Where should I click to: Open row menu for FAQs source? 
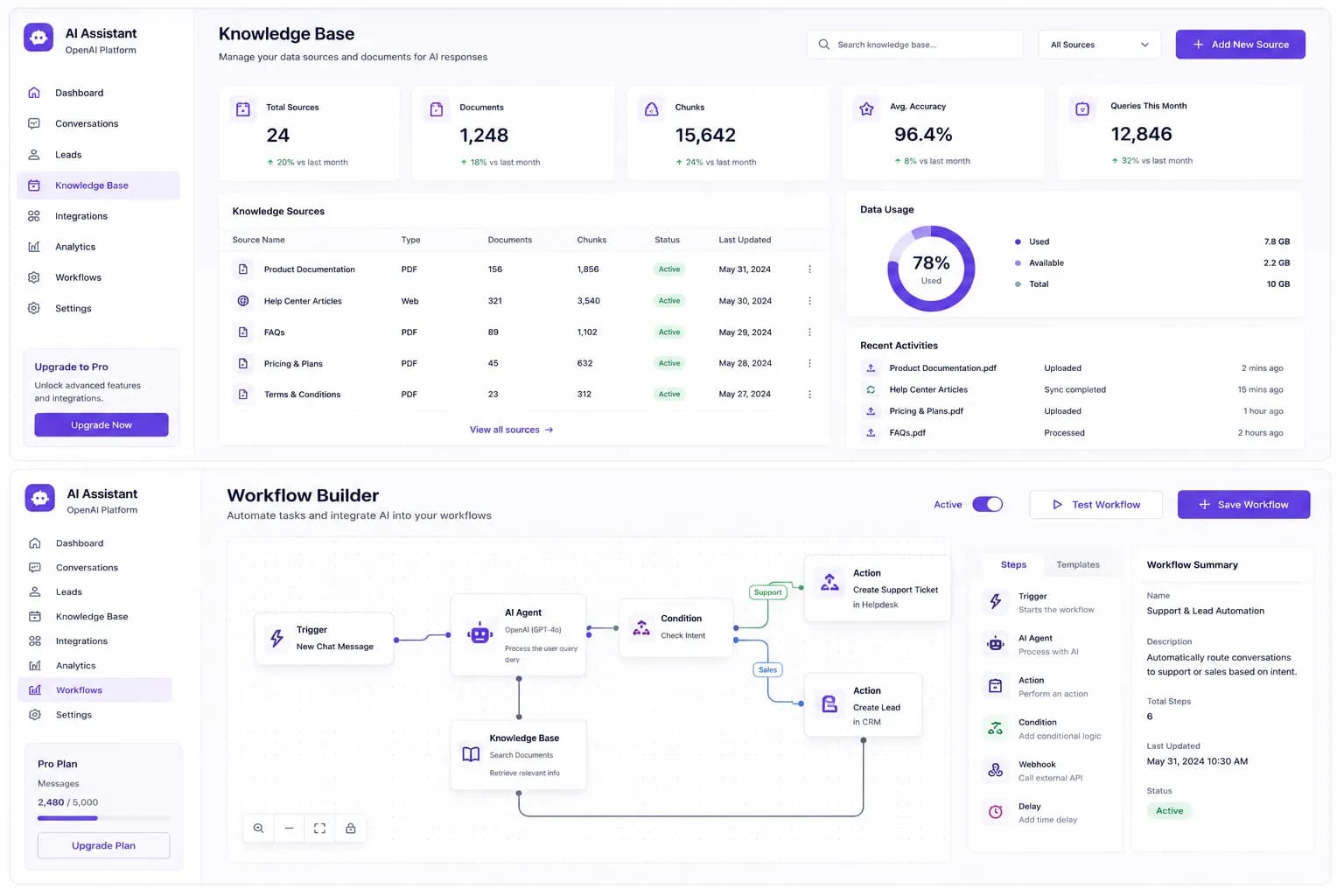coord(809,332)
